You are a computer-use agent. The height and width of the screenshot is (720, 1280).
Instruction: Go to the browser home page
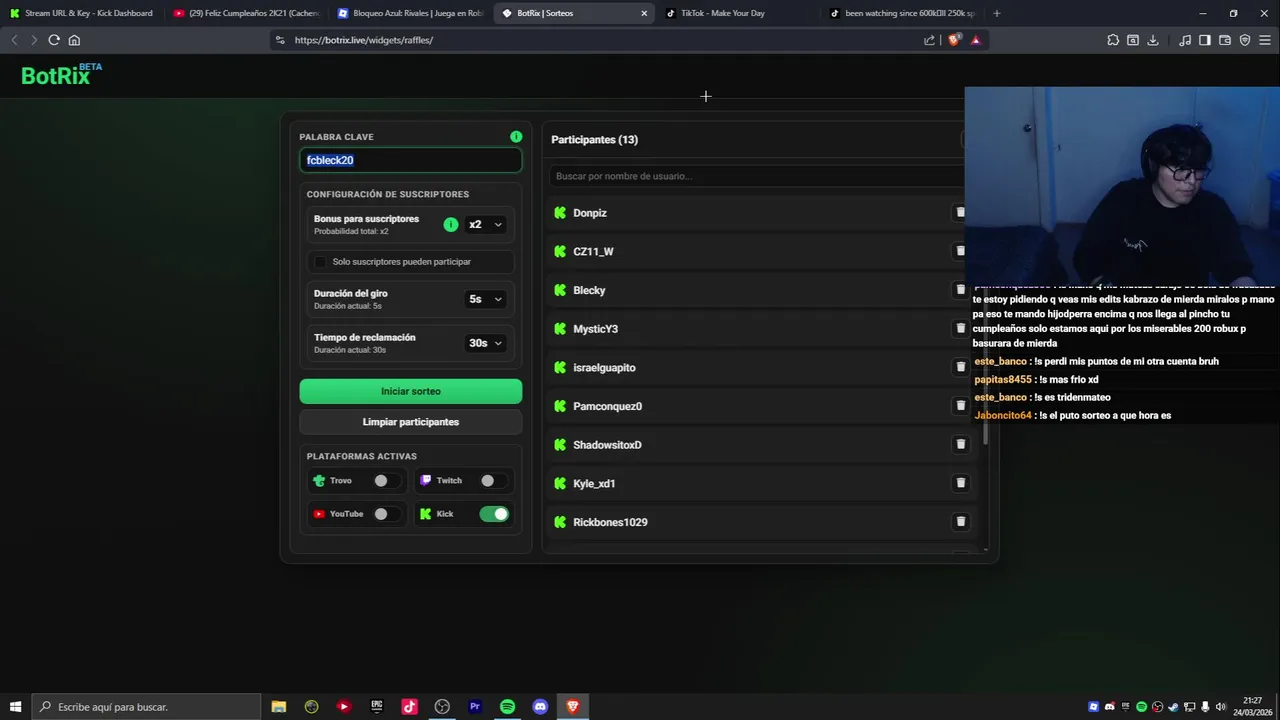(74, 40)
